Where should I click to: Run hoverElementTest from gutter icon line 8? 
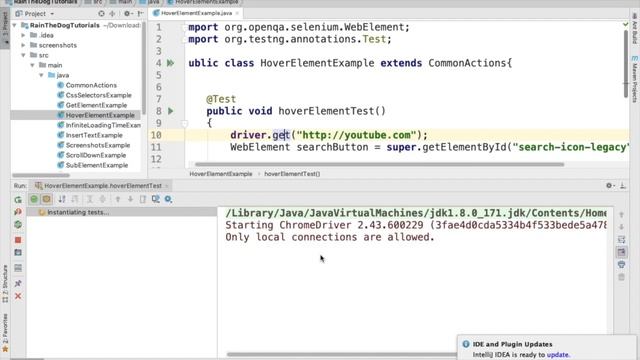(x=171, y=111)
